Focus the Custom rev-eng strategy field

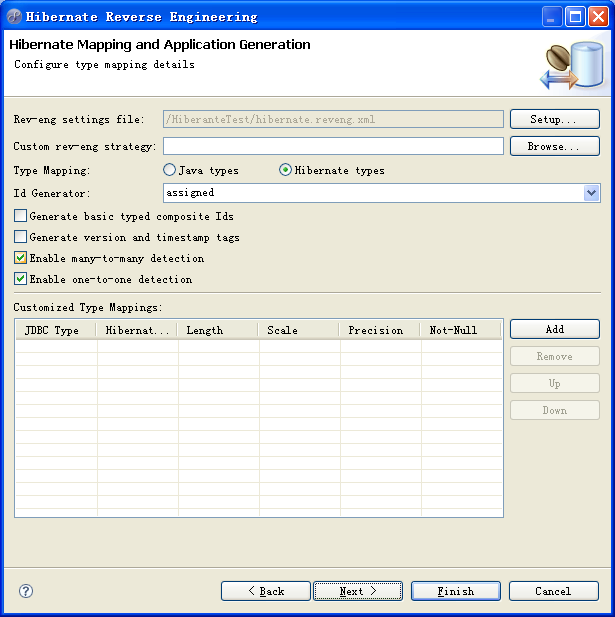point(333,146)
